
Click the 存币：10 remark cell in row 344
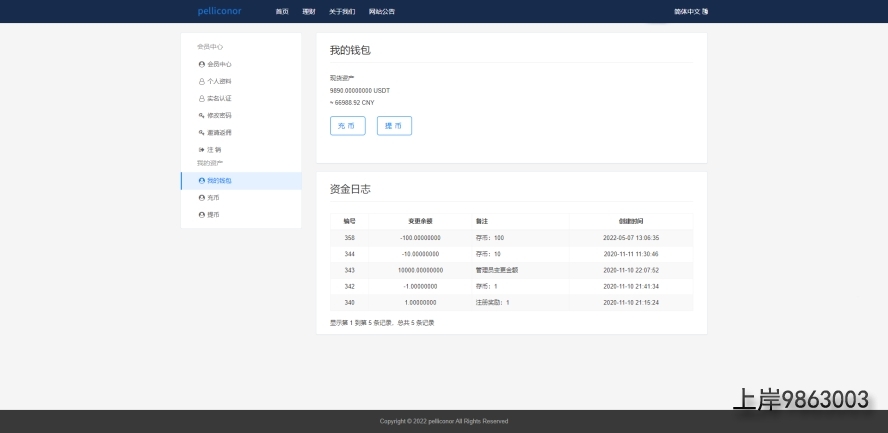520,254
